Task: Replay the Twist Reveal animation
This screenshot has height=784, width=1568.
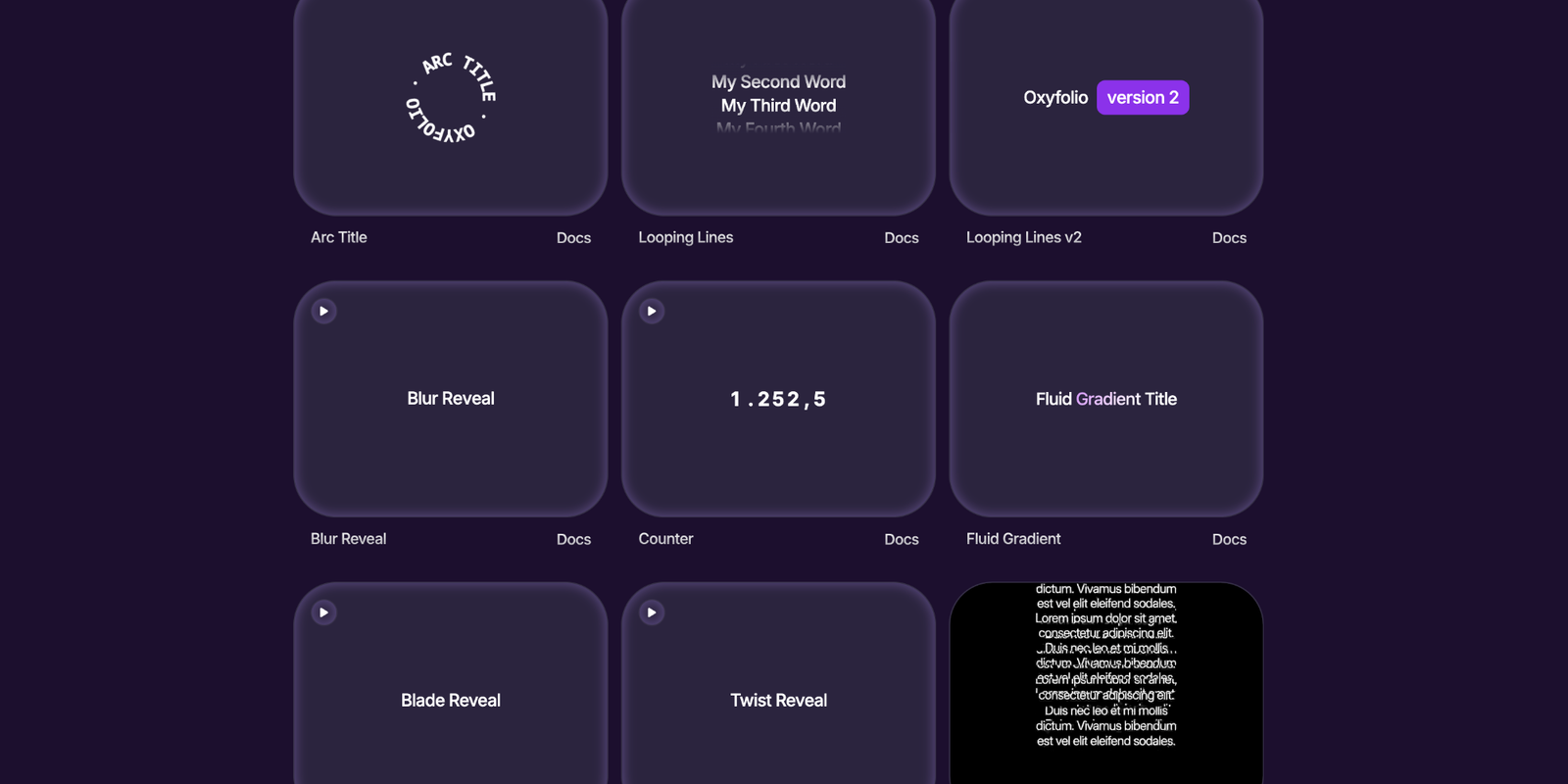Action: 652,612
